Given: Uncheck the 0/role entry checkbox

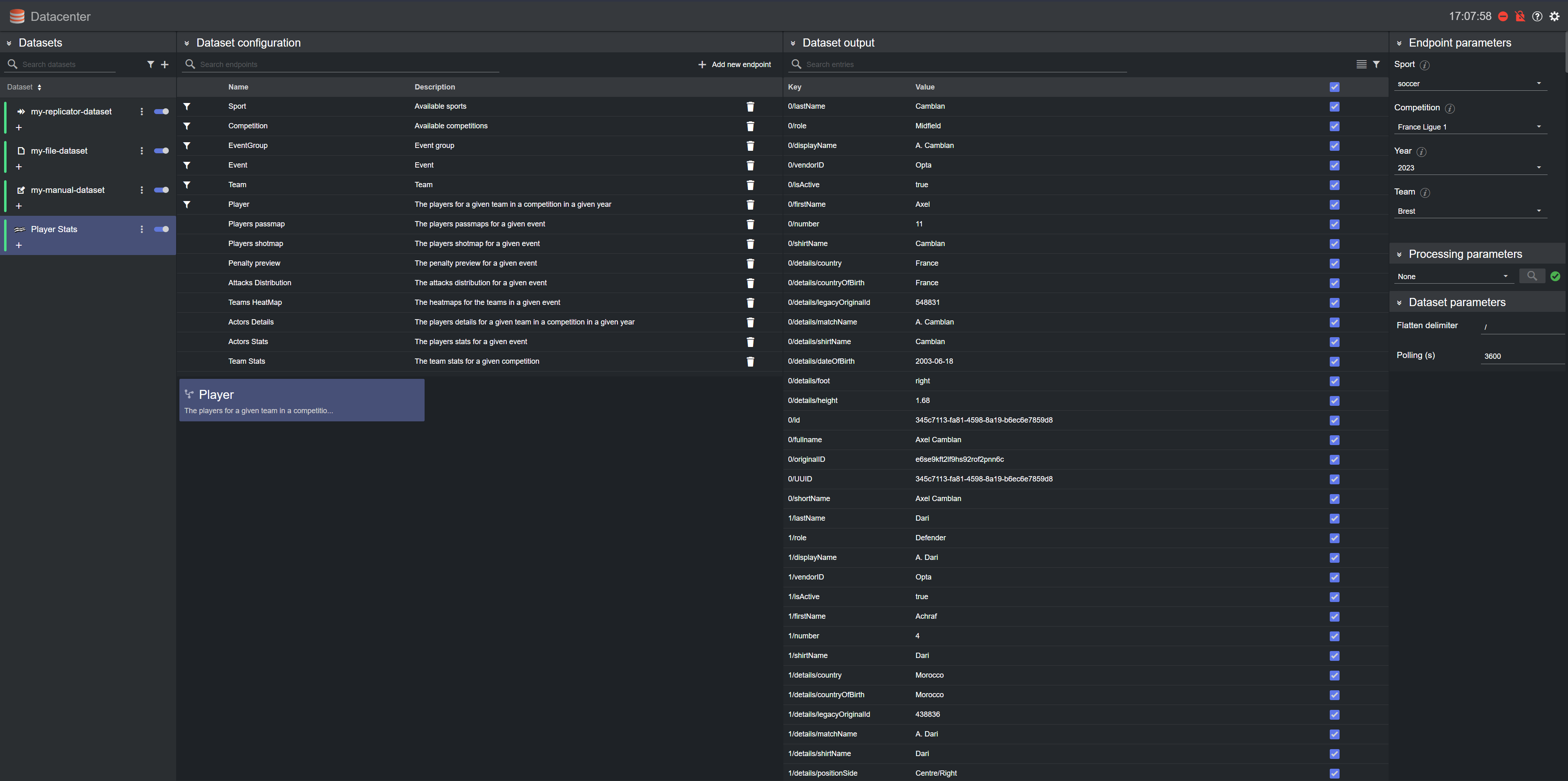Looking at the screenshot, I should [1334, 126].
